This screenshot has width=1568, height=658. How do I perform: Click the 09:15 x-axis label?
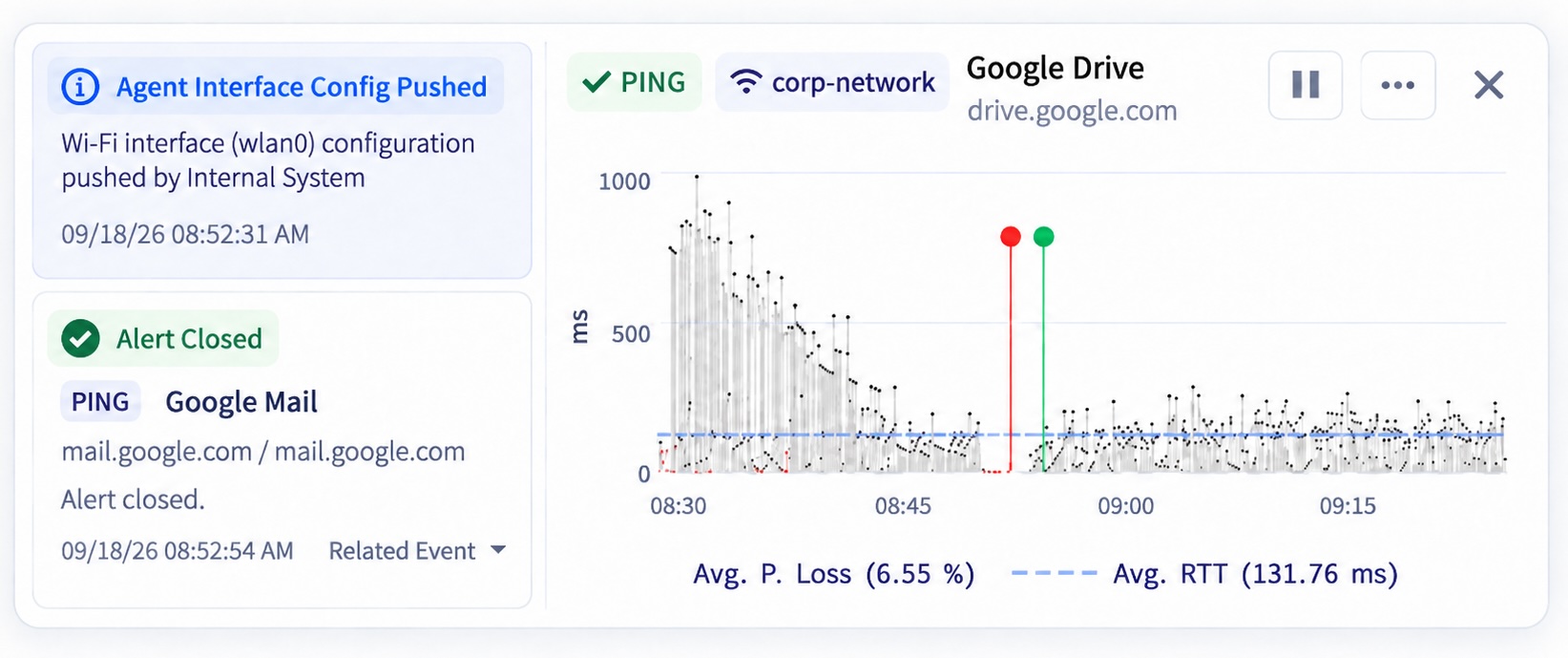pyautogui.click(x=1348, y=506)
